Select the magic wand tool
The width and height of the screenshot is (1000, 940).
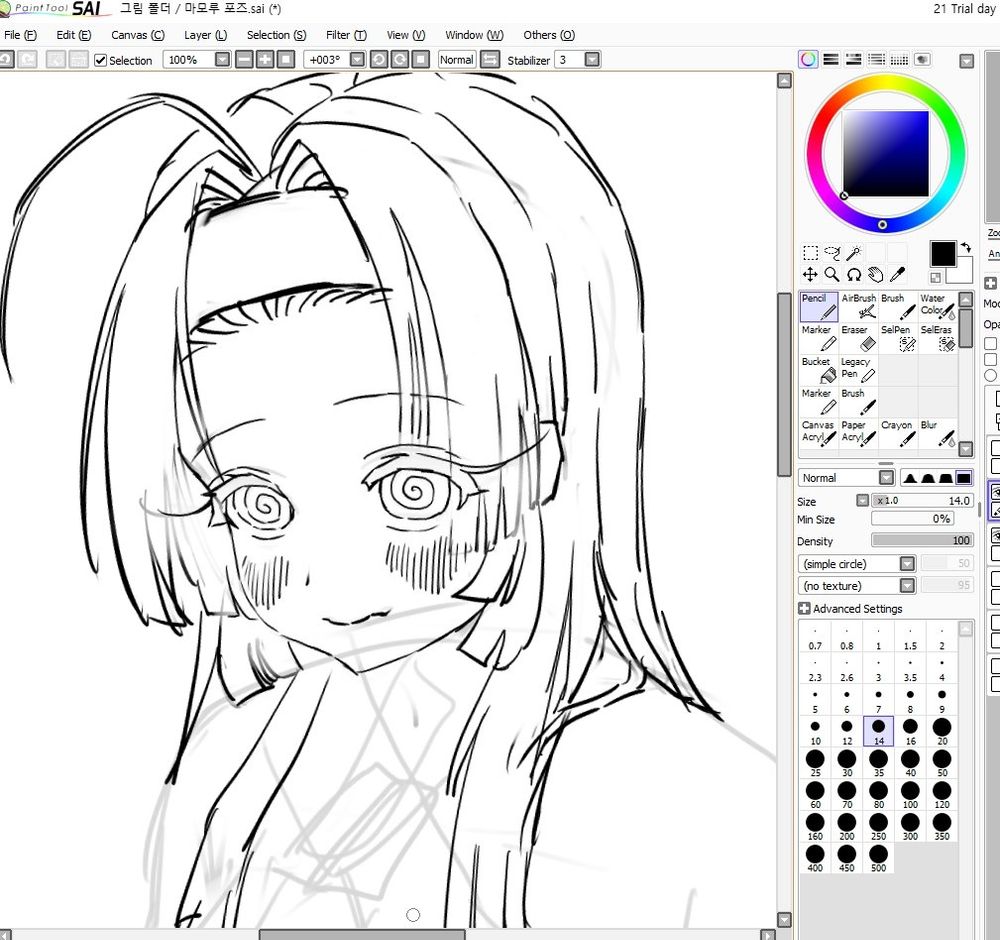click(853, 253)
